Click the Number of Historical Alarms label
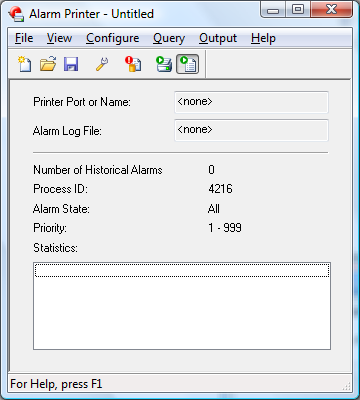 pos(98,170)
